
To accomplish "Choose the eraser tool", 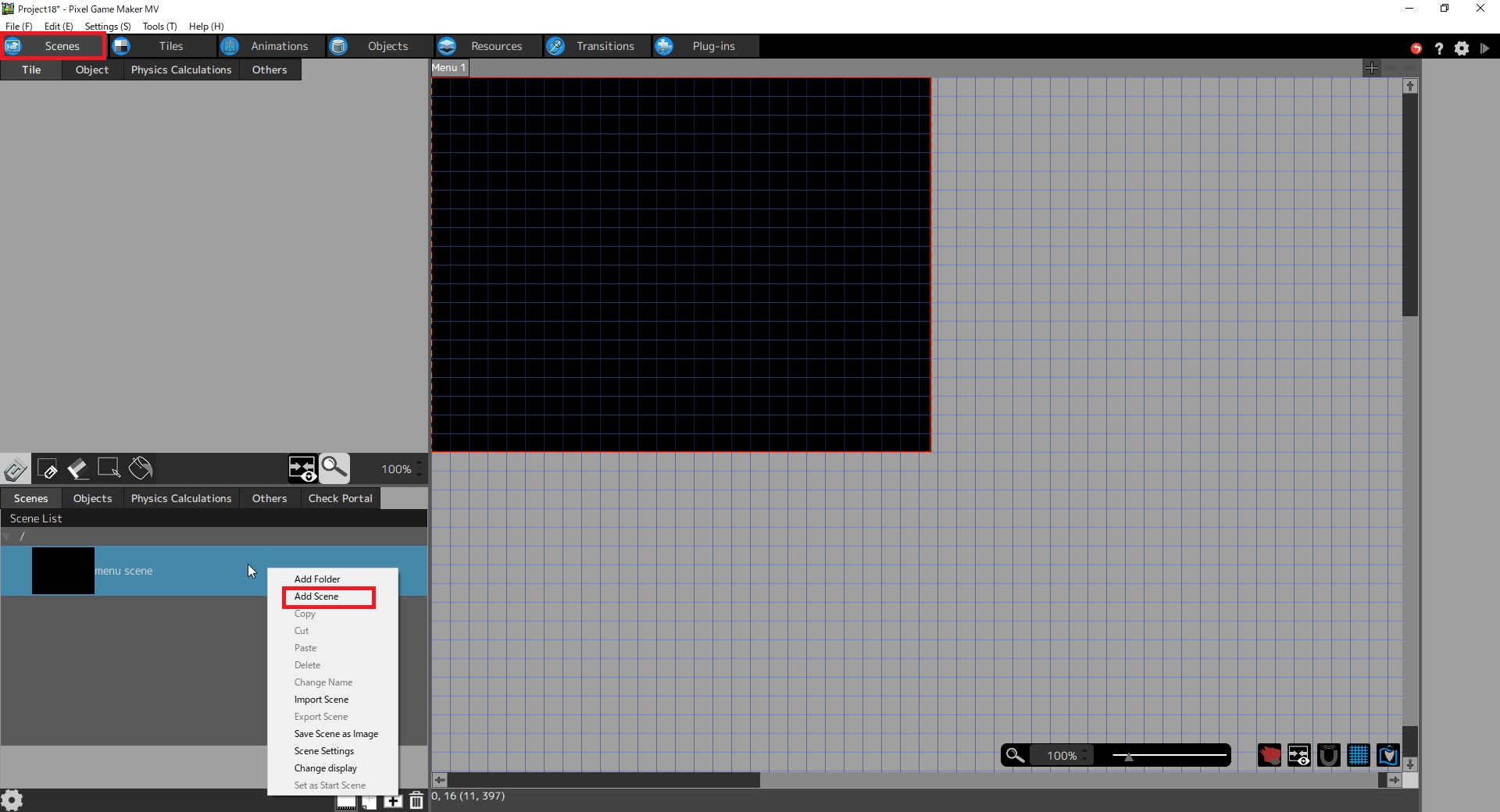I will click(x=78, y=469).
